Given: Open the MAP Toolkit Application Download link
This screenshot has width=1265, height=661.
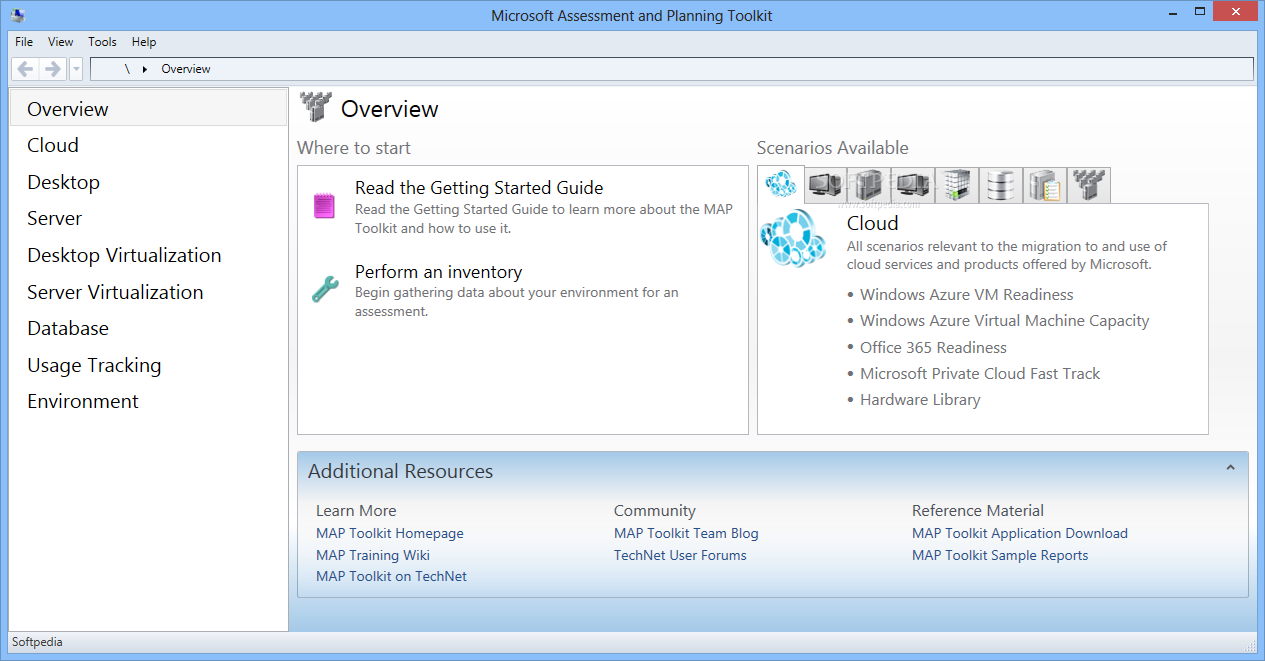Looking at the screenshot, I should pos(1020,533).
